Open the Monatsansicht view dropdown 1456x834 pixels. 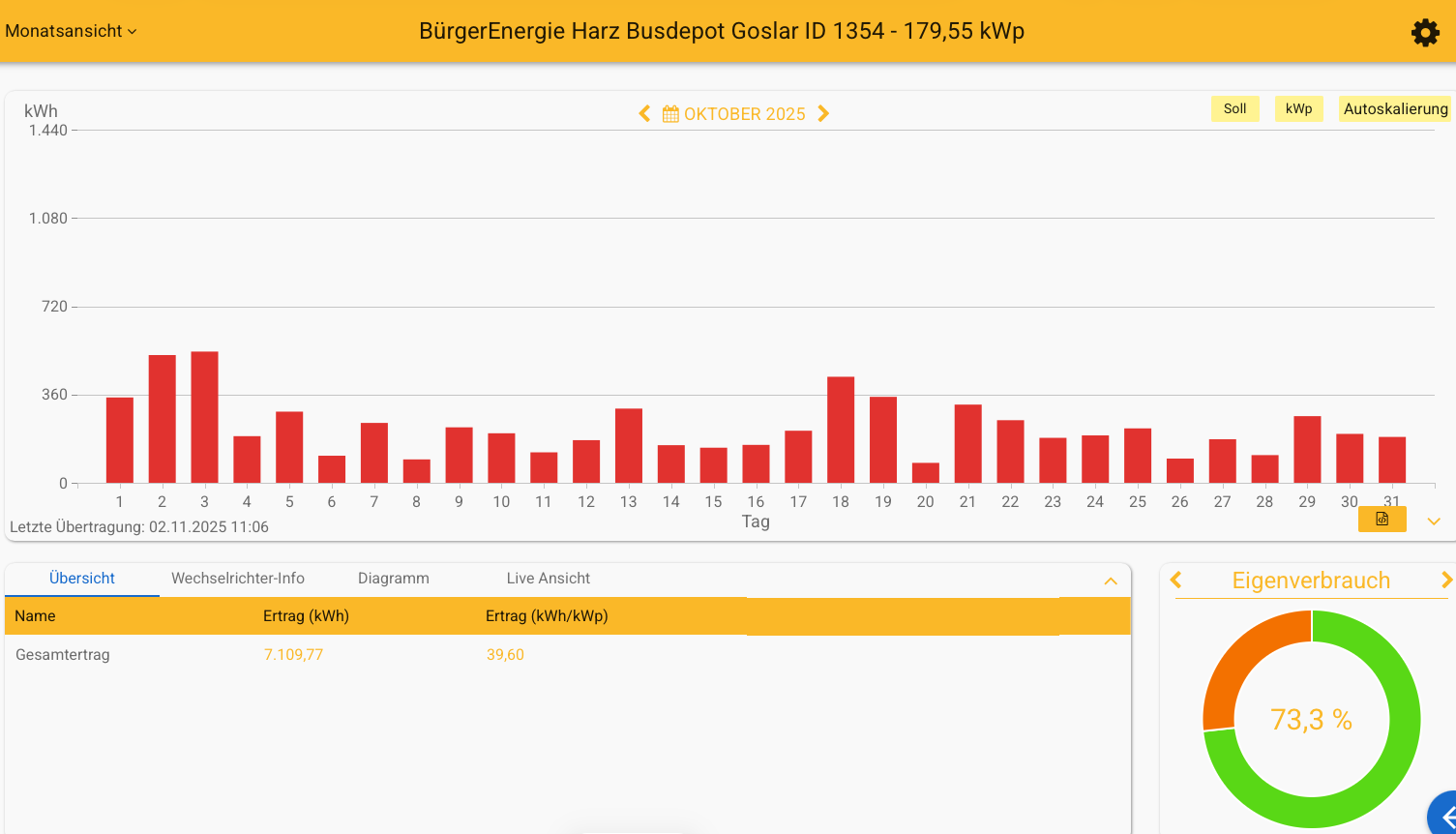[71, 31]
